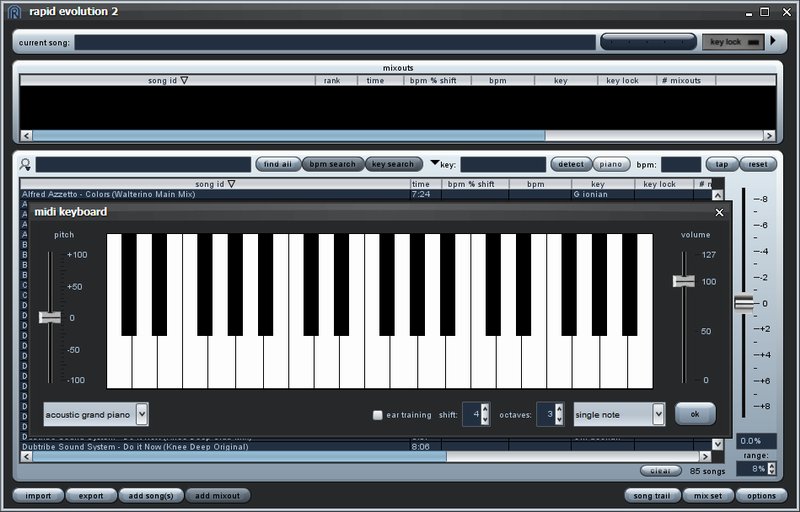Viewport: 800px width, 512px height.
Task: Click the volume slider handle
Action: [684, 281]
